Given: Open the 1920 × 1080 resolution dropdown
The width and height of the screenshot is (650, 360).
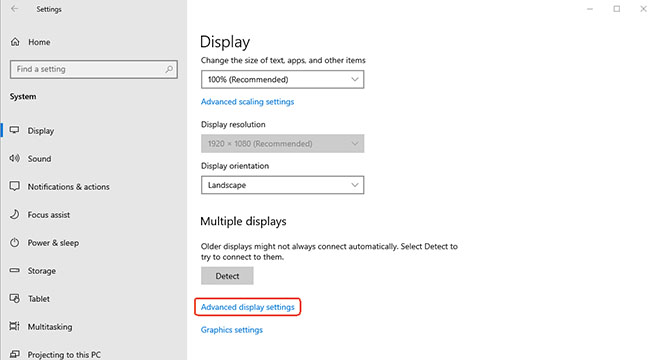Looking at the screenshot, I should pos(282,144).
